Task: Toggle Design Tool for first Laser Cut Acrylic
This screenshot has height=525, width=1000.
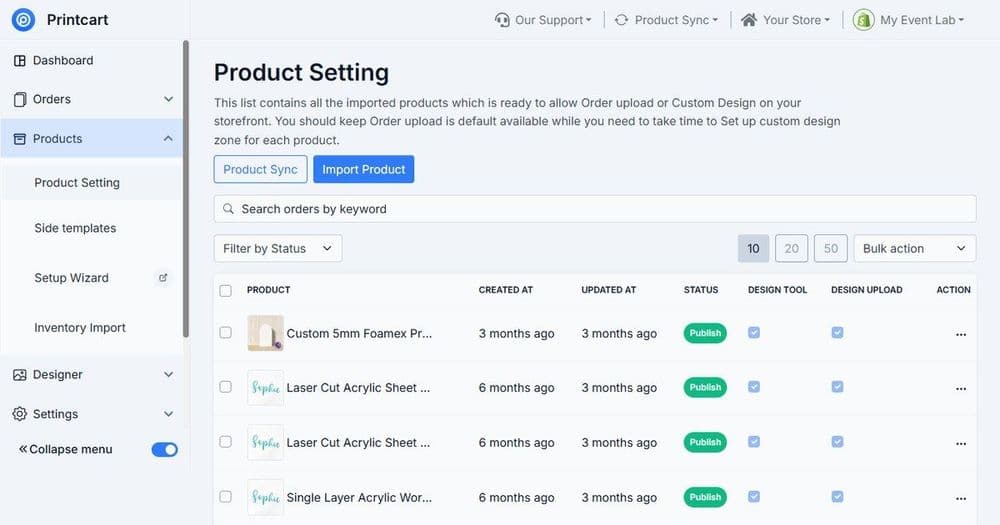Action: click(754, 387)
